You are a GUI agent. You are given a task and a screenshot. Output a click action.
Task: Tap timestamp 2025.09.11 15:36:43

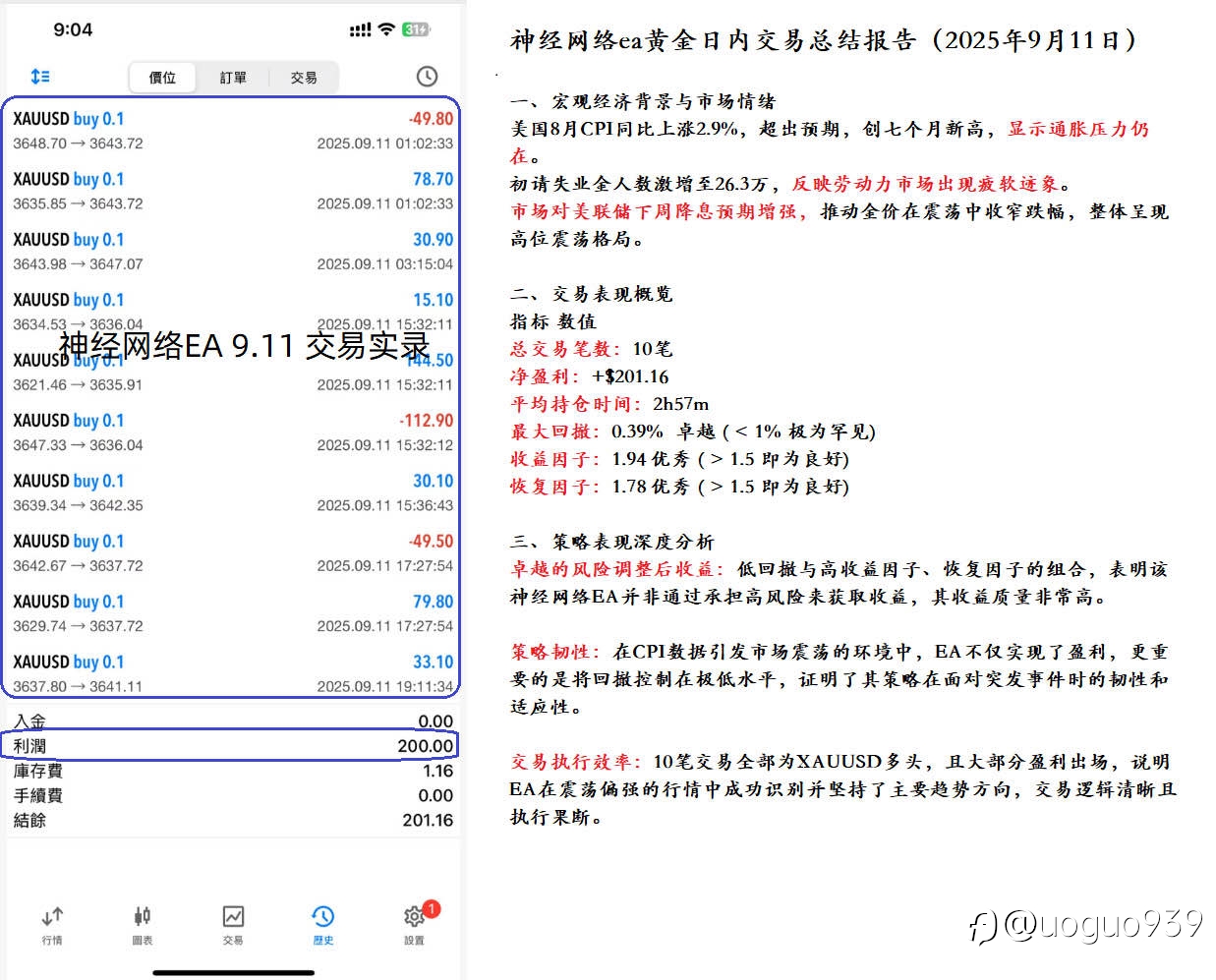385,505
